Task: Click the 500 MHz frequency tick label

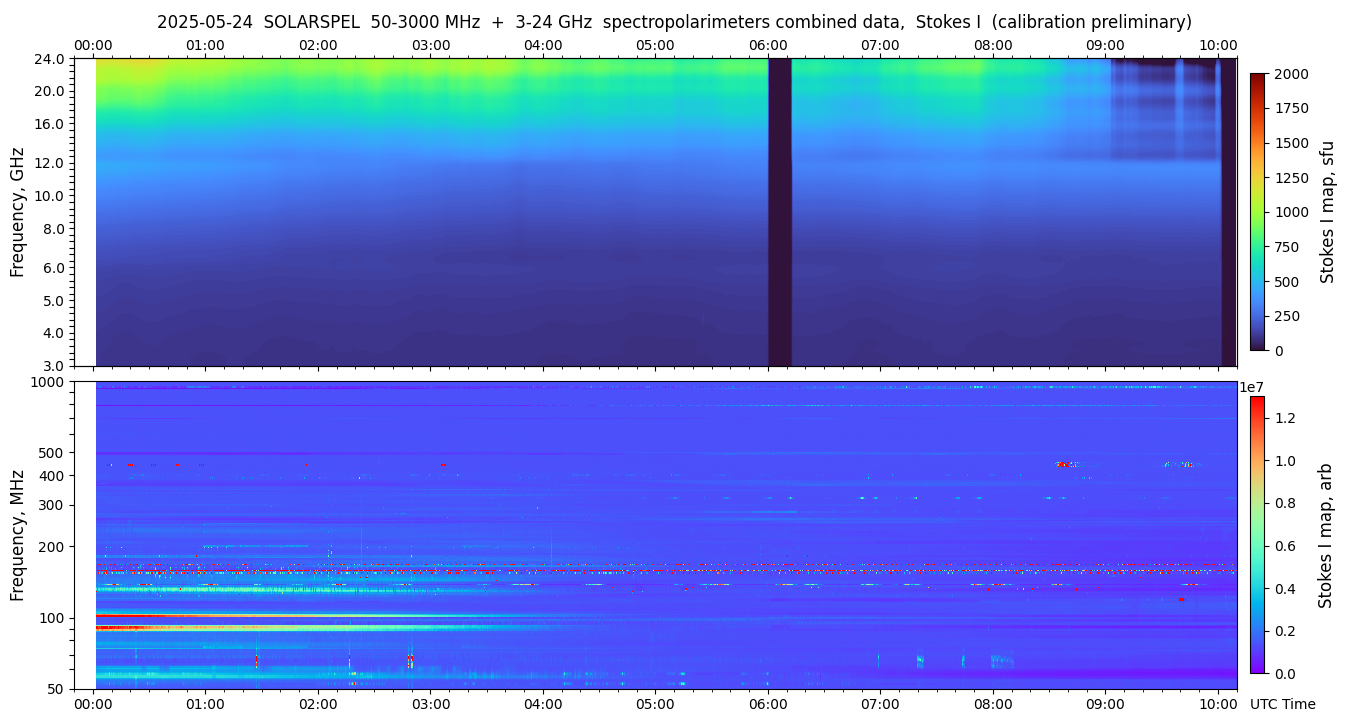Action: click(51, 453)
